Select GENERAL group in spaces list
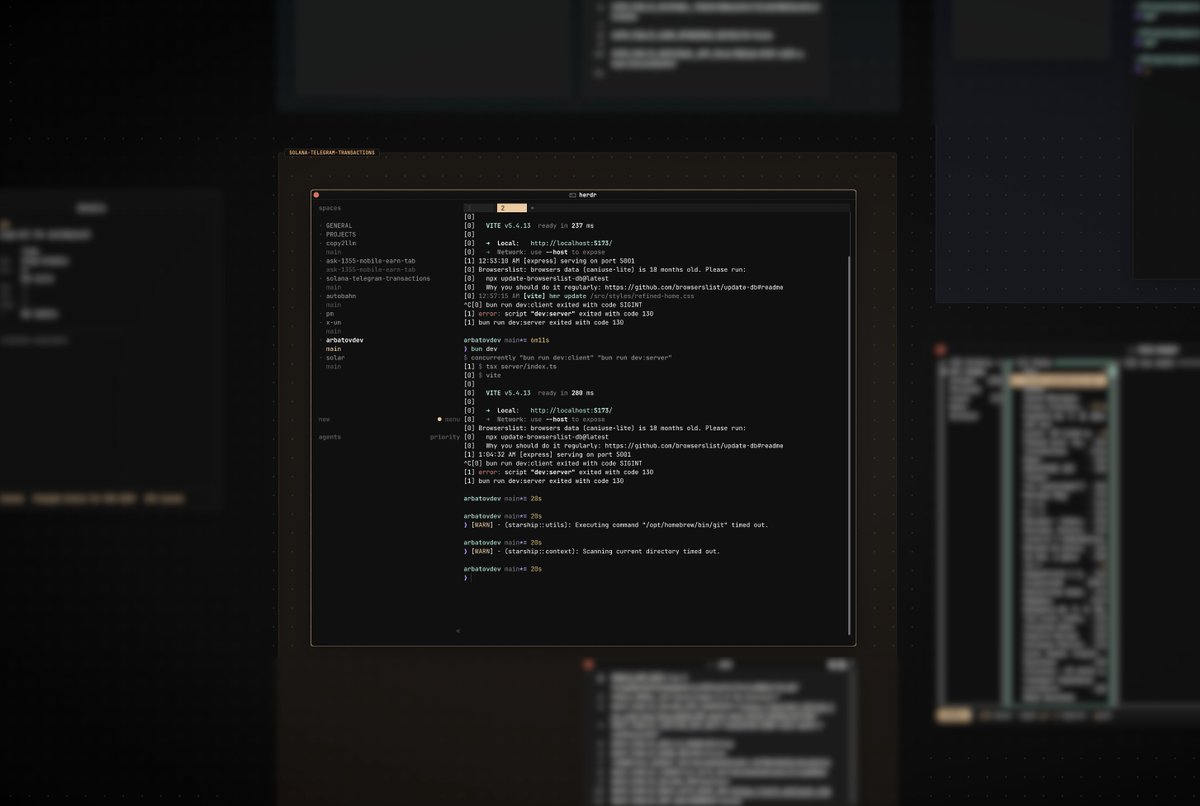This screenshot has width=1200, height=806. [x=337, y=225]
